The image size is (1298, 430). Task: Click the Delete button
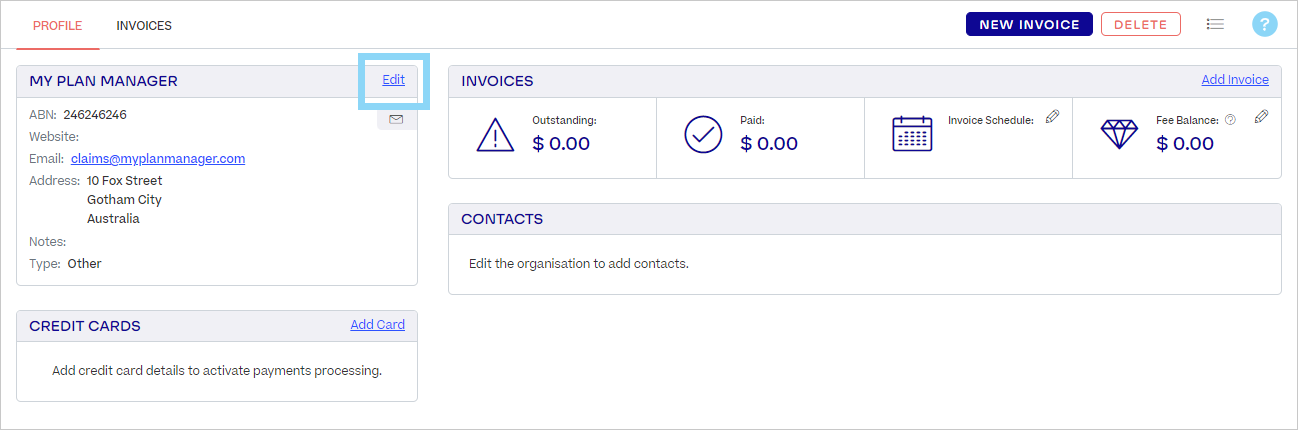coord(1141,25)
